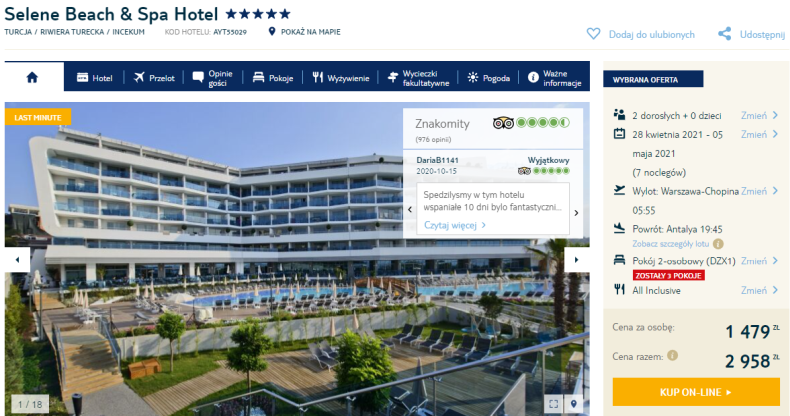Open the home tab icon

[32, 78]
